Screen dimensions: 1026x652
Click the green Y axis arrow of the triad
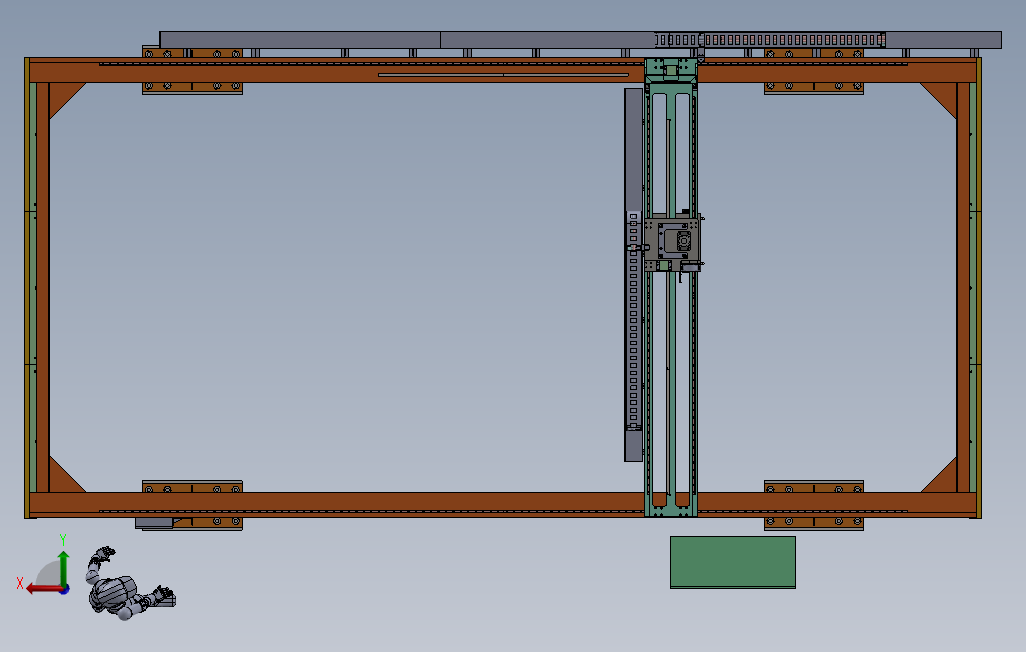(x=63, y=568)
